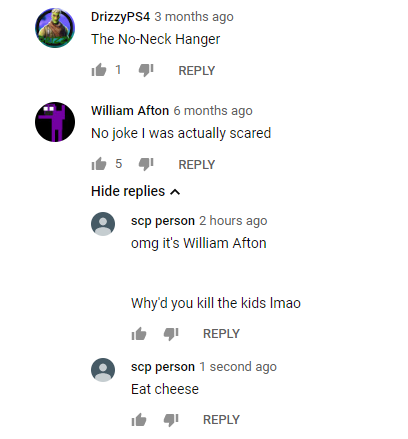
Task: Dislike DrizzyPS4's "No-Neck Hanger" comment
Action: click(x=146, y=70)
